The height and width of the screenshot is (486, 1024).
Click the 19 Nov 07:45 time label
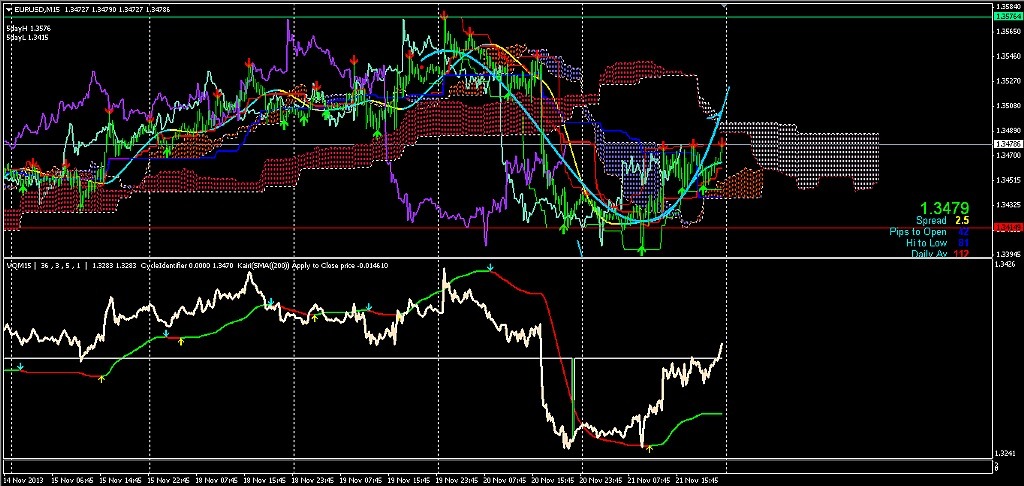(x=360, y=480)
